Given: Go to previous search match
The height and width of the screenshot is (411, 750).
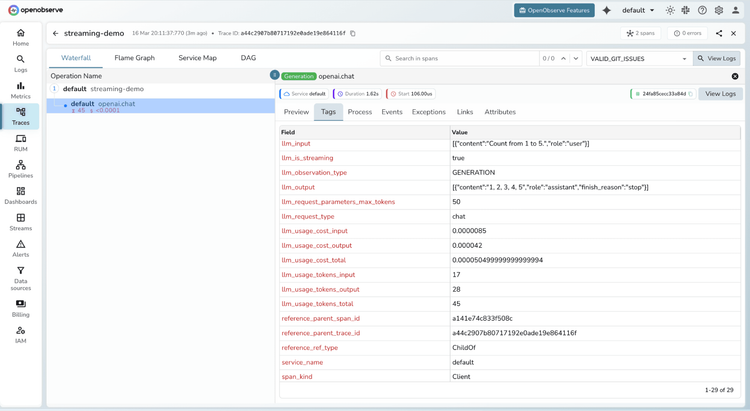Looking at the screenshot, I should (x=563, y=58).
